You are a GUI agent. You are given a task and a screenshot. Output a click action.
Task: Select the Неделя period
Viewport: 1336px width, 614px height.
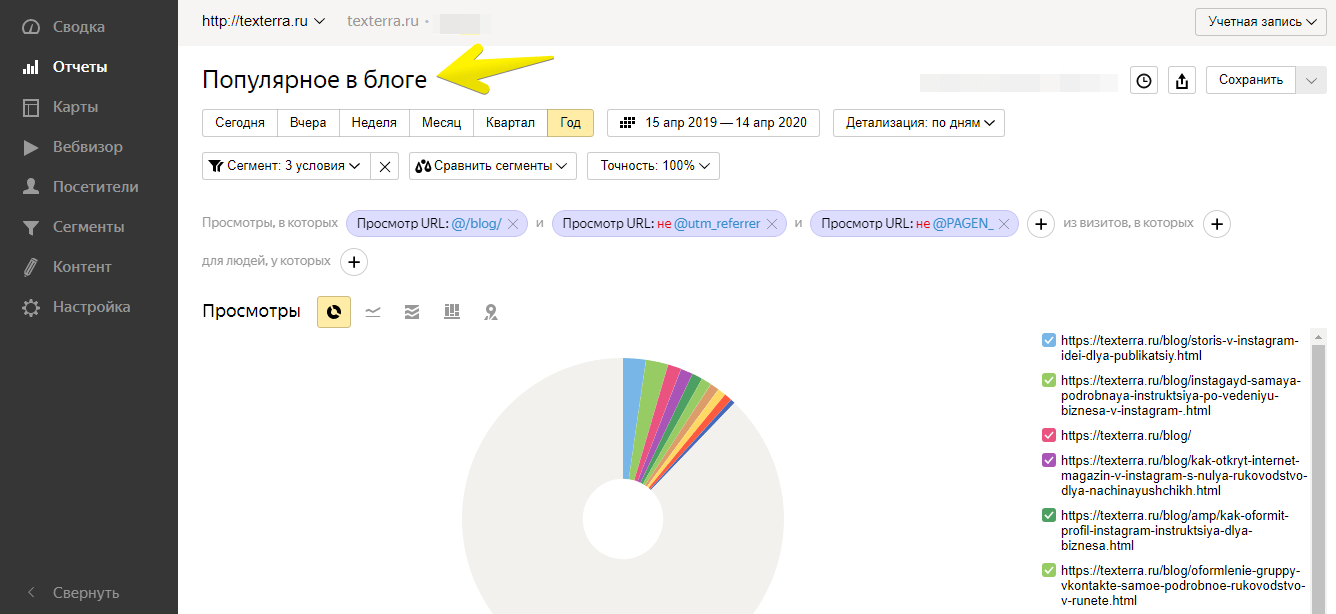coord(374,123)
